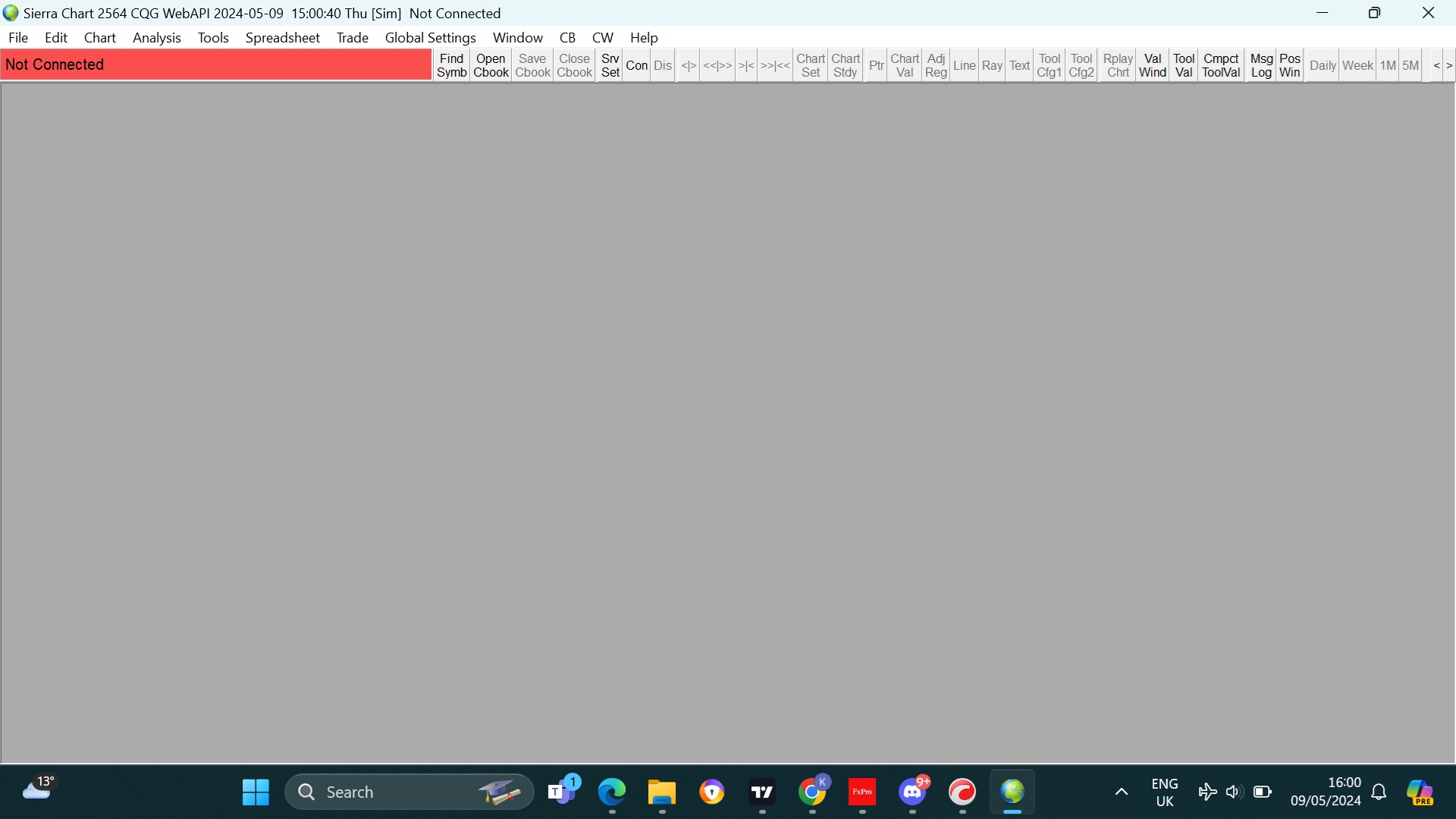Show hidden system tray icons
1456x819 pixels.
pos(1121,792)
